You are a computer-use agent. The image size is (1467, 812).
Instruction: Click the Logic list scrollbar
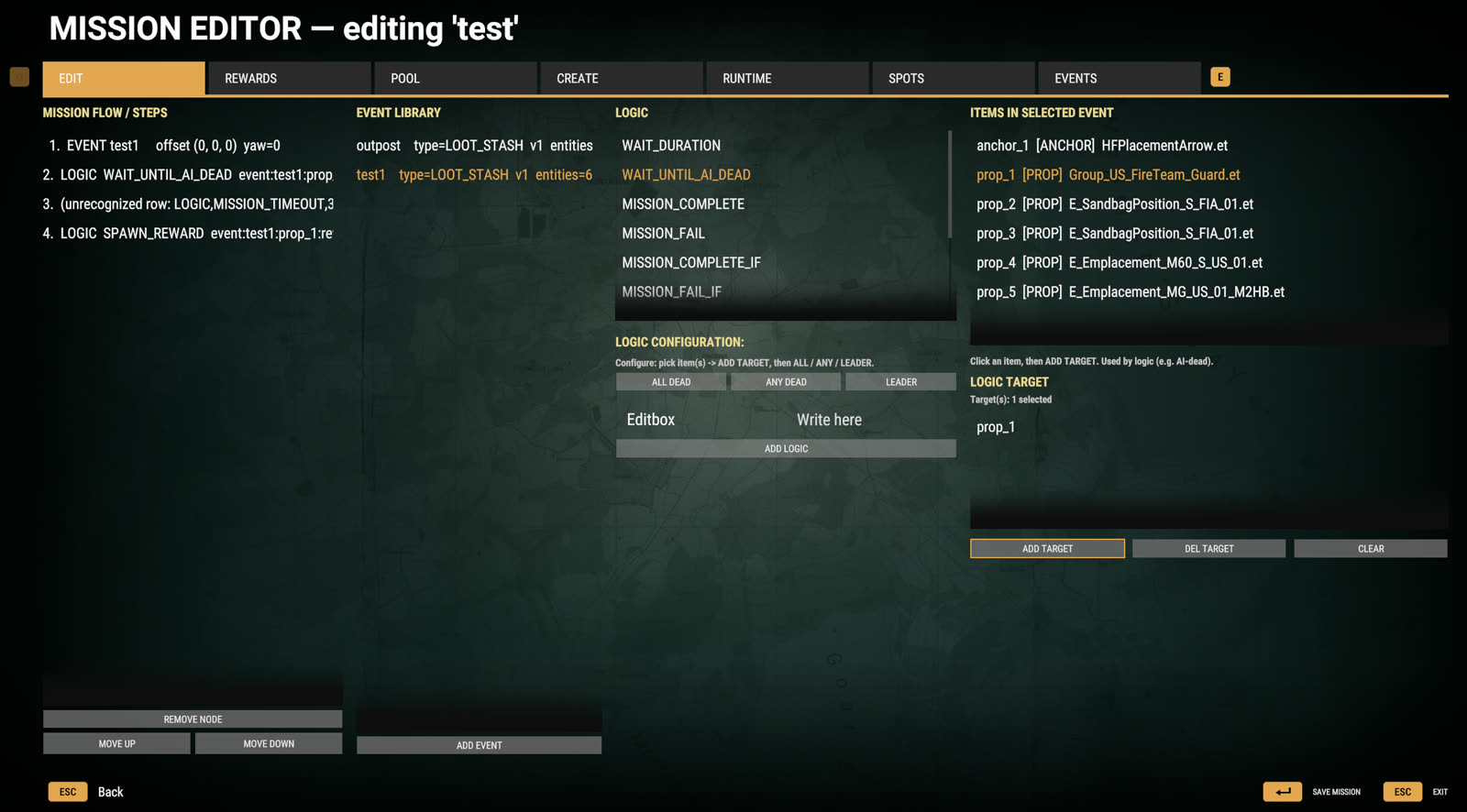(950, 183)
